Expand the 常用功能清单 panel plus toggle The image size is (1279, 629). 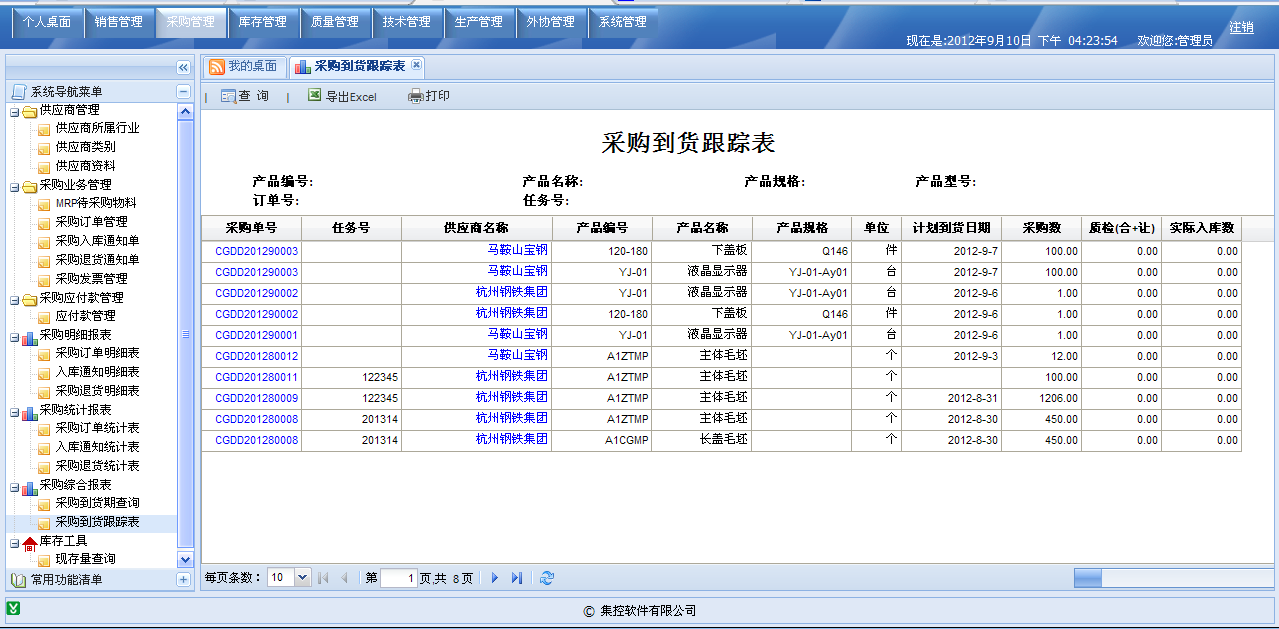183,579
